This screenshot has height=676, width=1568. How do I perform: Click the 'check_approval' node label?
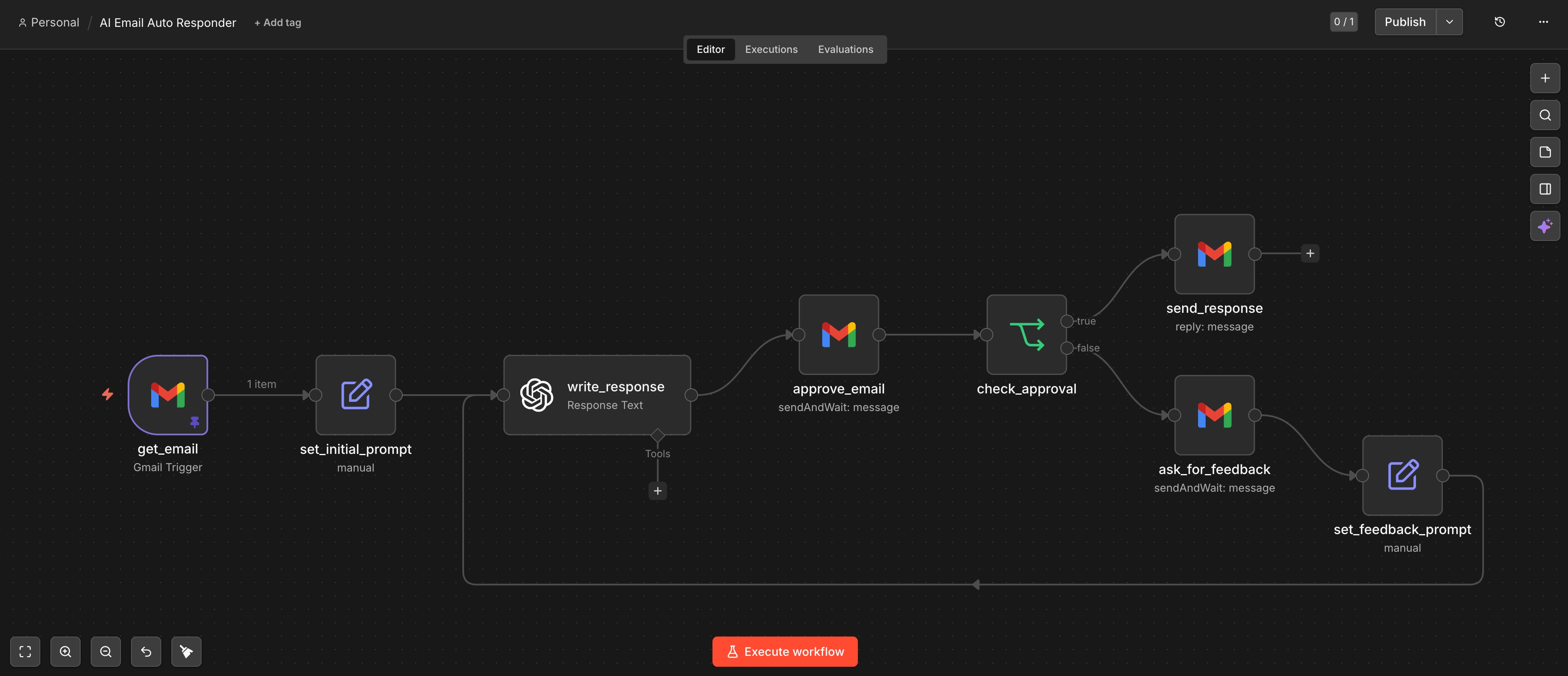coord(1026,389)
